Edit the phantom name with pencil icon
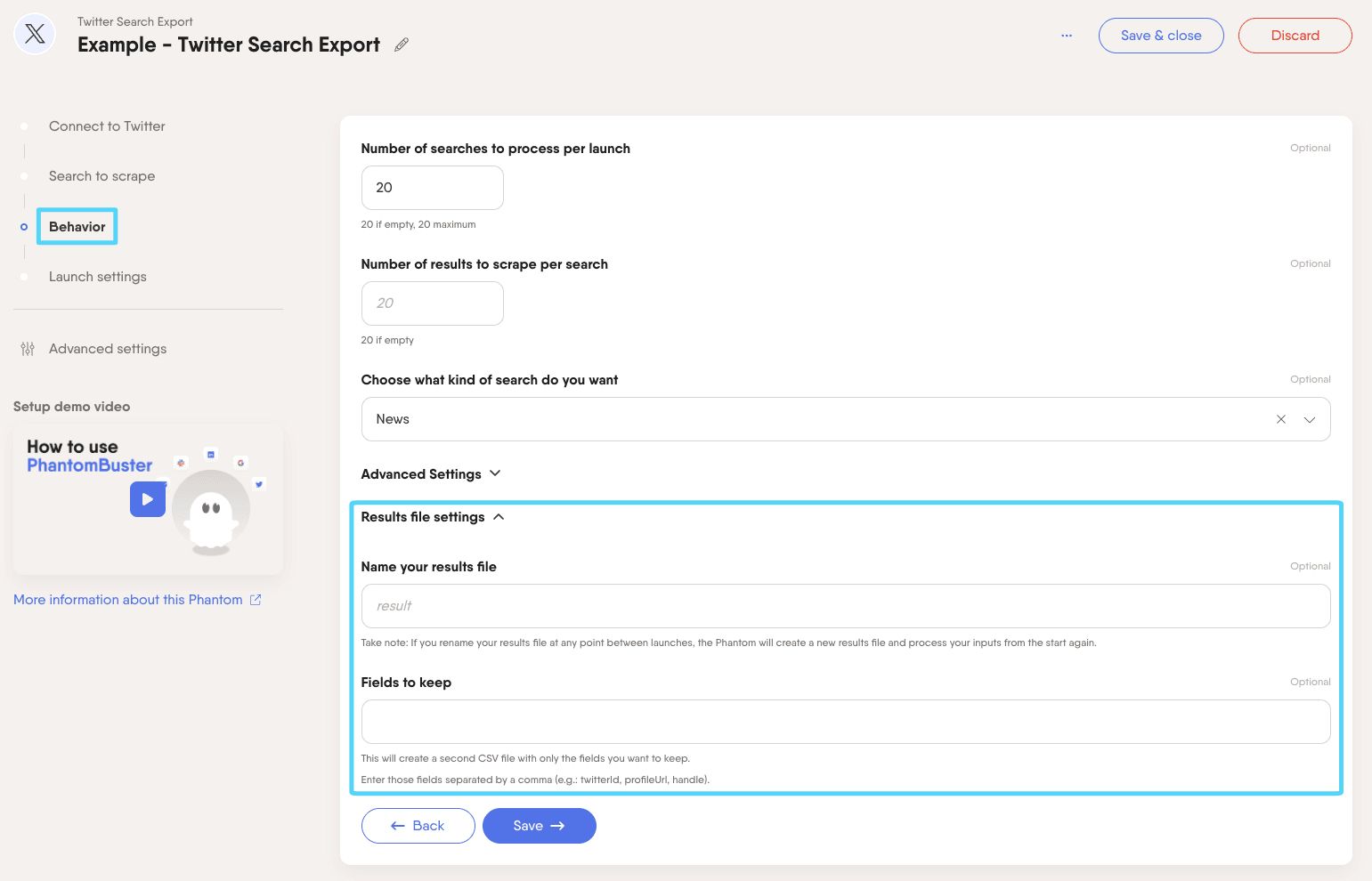Viewport: 1372px width, 881px height. tap(402, 44)
